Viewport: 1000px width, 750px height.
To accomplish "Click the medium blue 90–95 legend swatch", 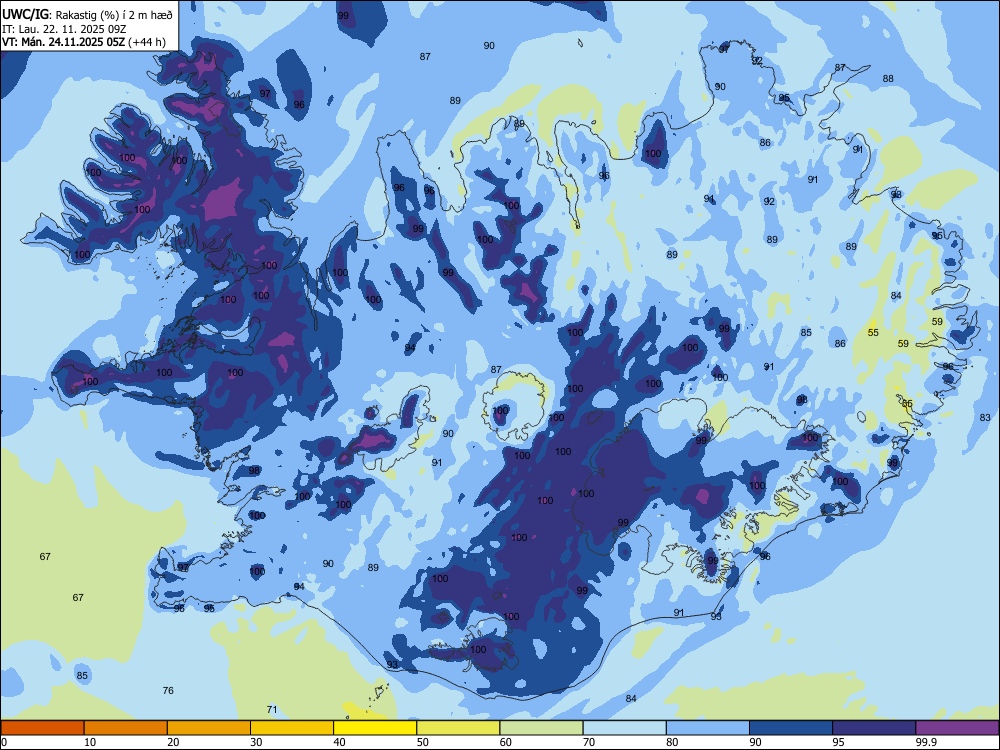I will 791,728.
